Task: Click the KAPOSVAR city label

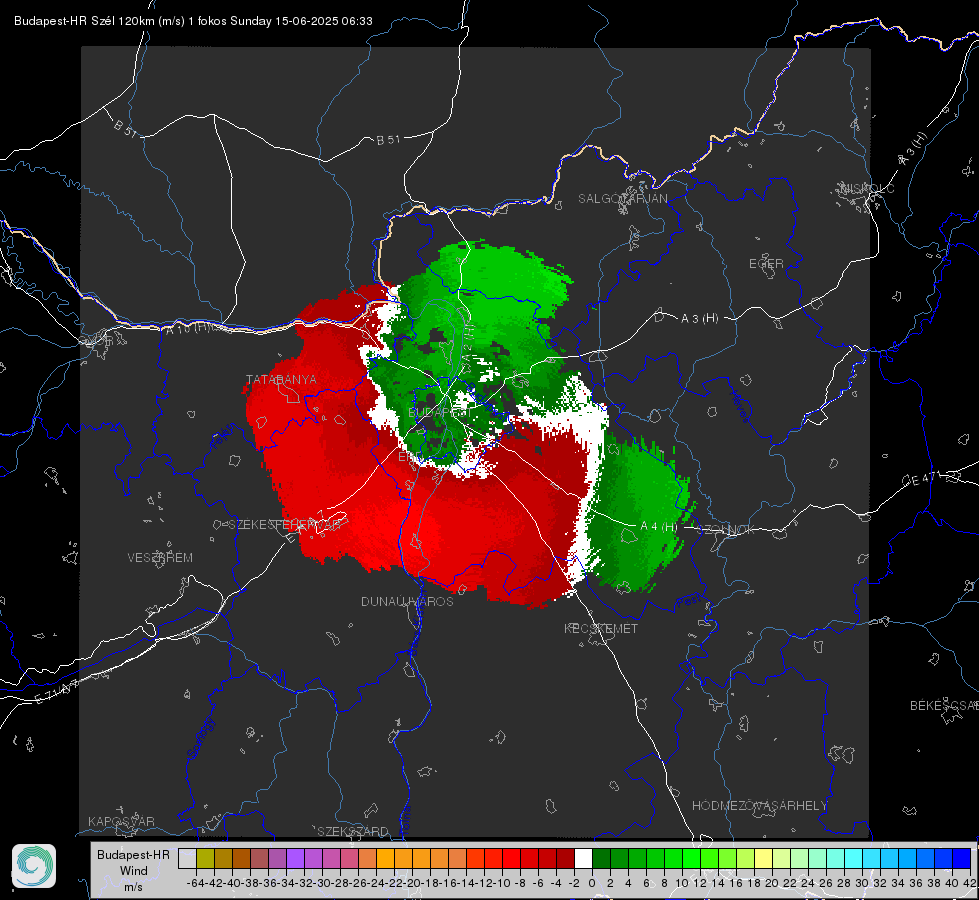Action: click(121, 821)
